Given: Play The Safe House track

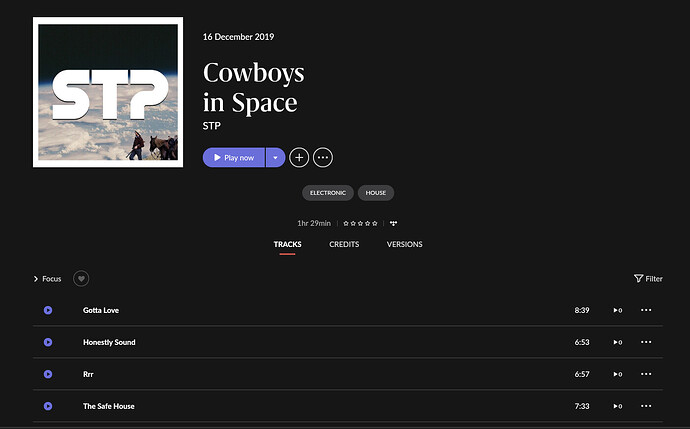Looking at the screenshot, I should coord(48,406).
